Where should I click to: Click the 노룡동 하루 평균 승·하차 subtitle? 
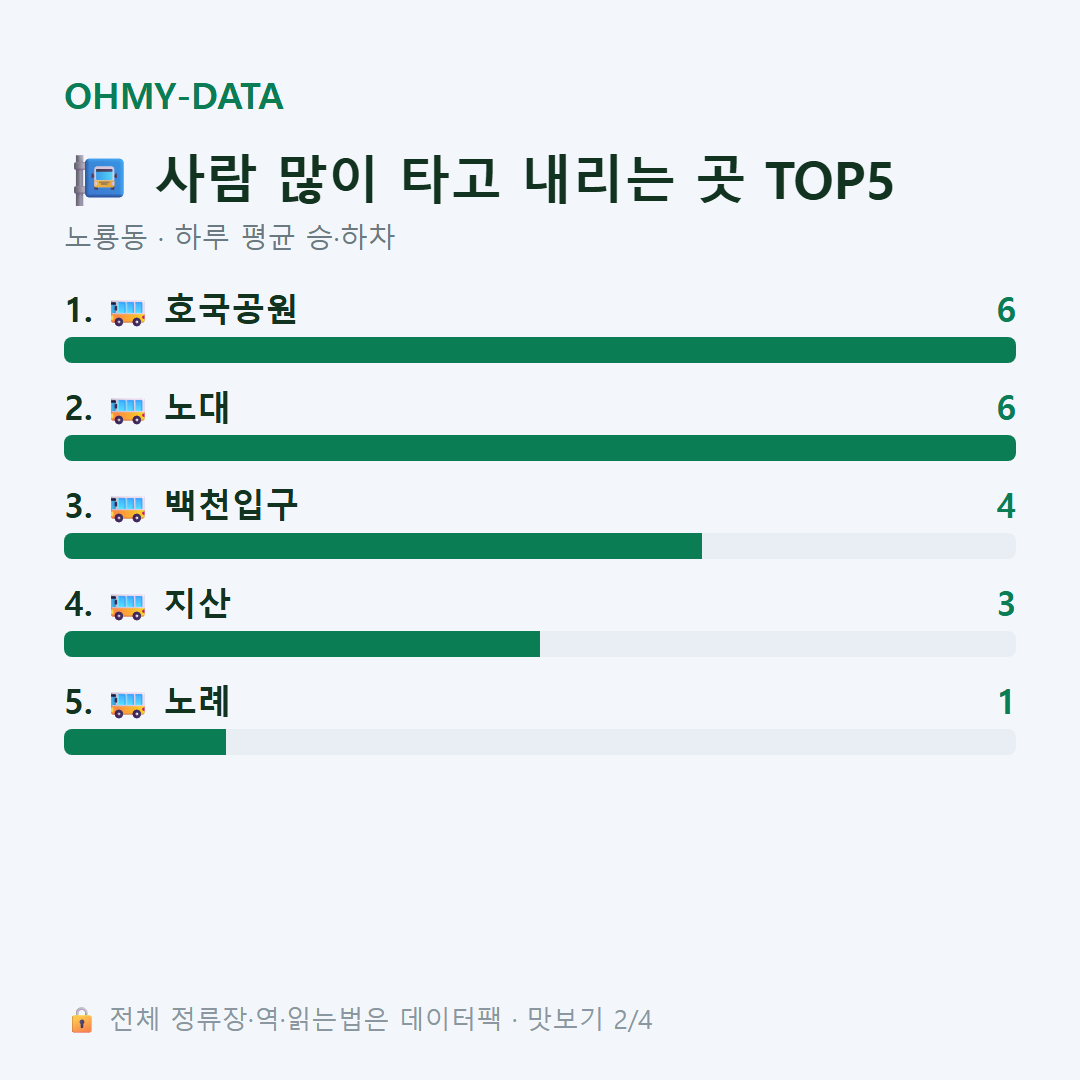[229, 237]
